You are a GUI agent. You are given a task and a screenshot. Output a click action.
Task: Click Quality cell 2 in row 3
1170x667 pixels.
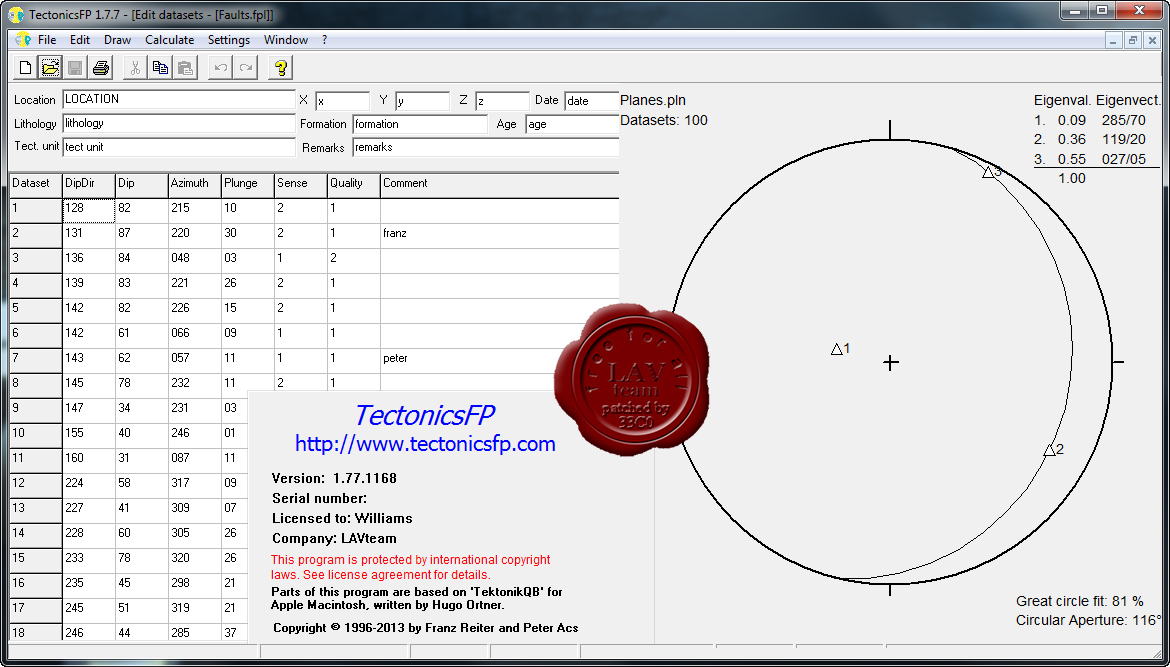point(354,260)
